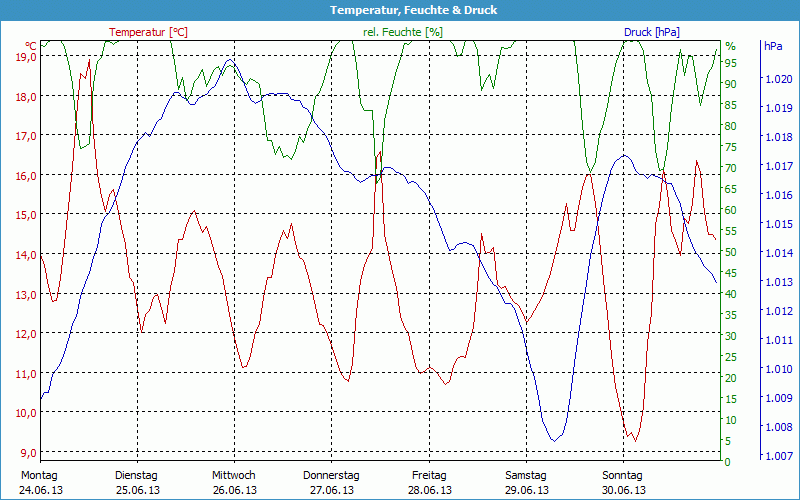800x500 pixels.
Task: Pick the "17,0" temperature axis value
Action: (26, 136)
